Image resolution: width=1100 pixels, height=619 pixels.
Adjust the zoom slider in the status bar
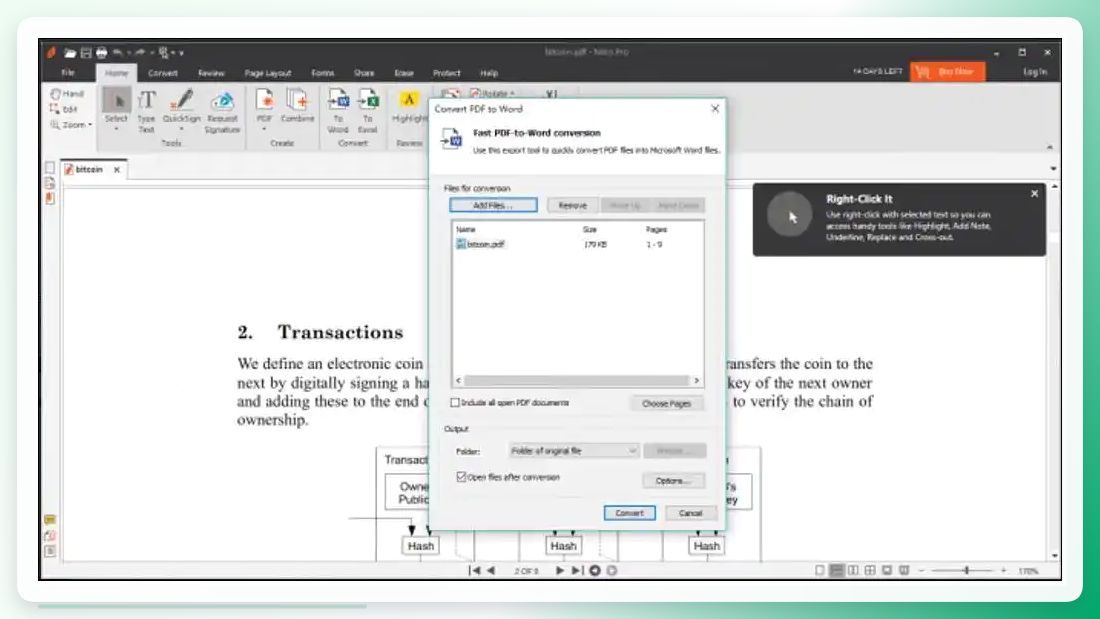[x=967, y=571]
